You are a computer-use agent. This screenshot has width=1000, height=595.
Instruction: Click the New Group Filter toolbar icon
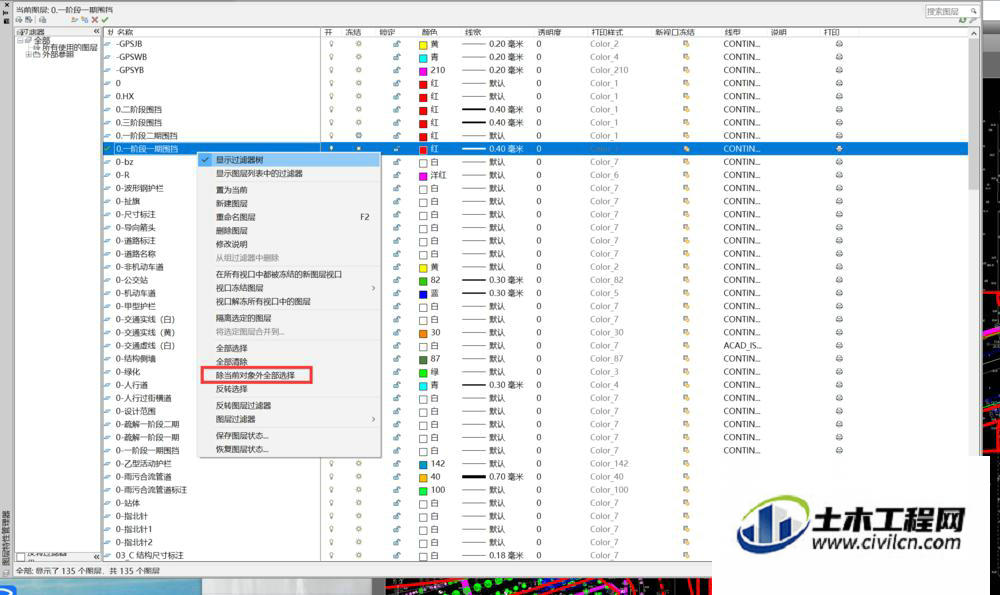coord(28,20)
